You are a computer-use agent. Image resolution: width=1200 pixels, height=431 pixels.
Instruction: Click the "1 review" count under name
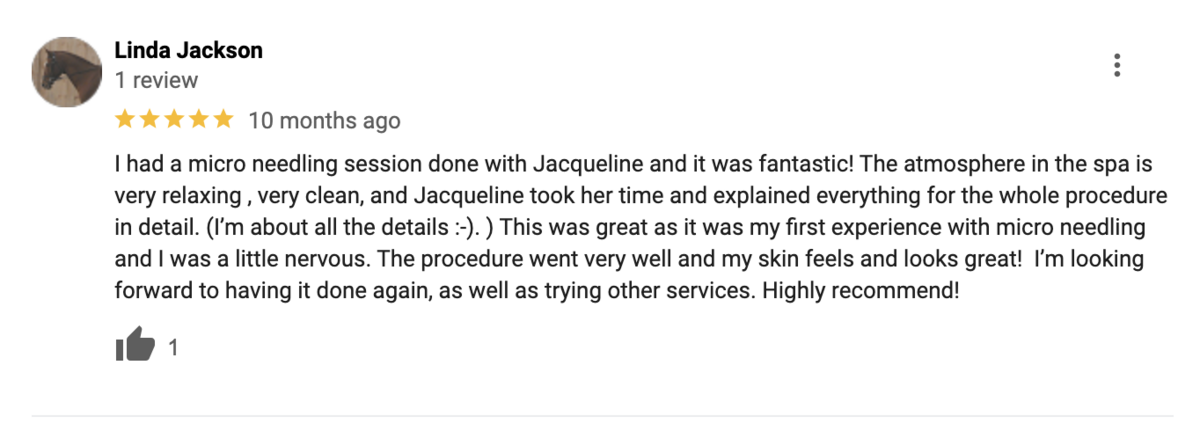[x=157, y=80]
